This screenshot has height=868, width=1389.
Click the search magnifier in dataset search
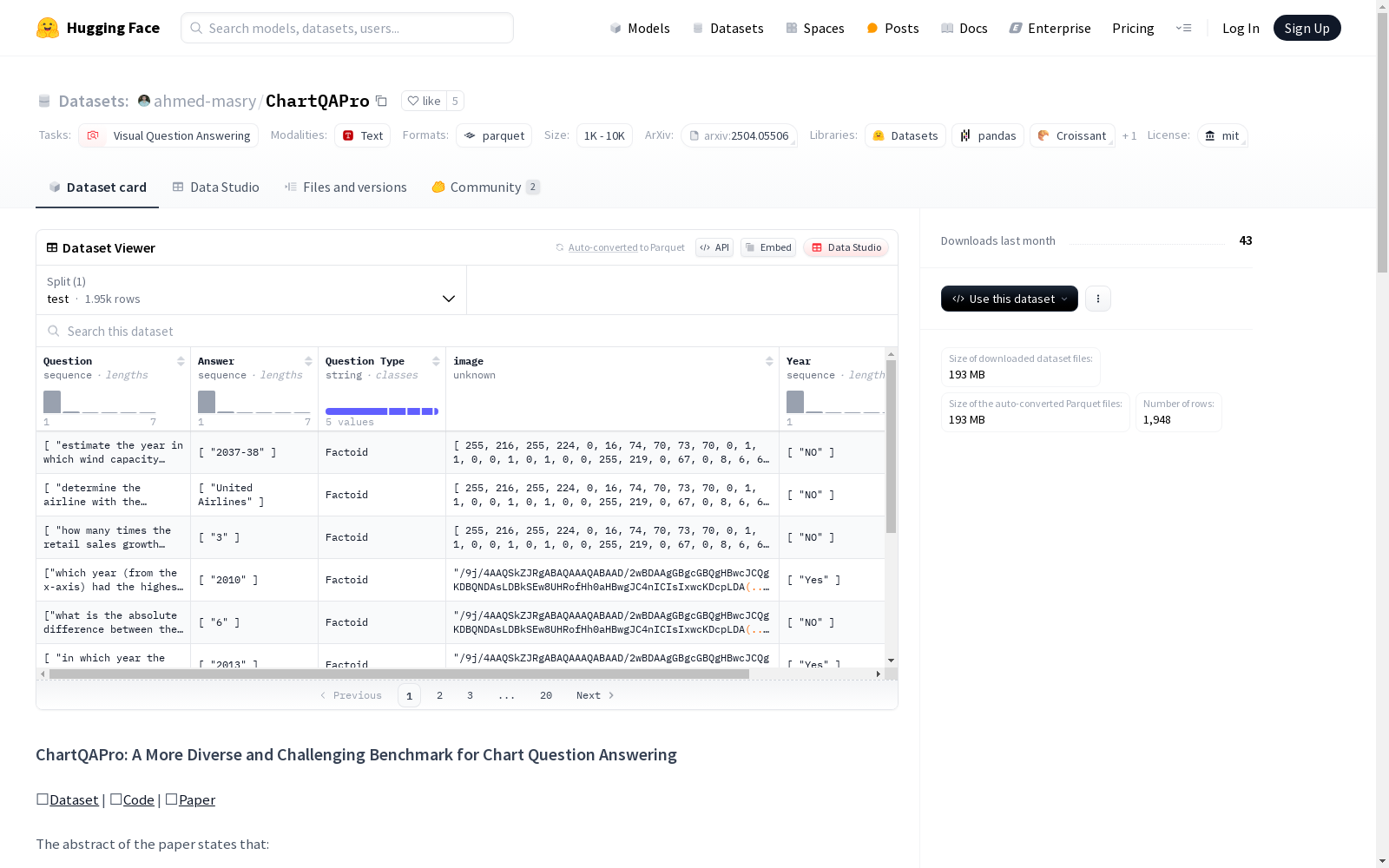click(54, 331)
